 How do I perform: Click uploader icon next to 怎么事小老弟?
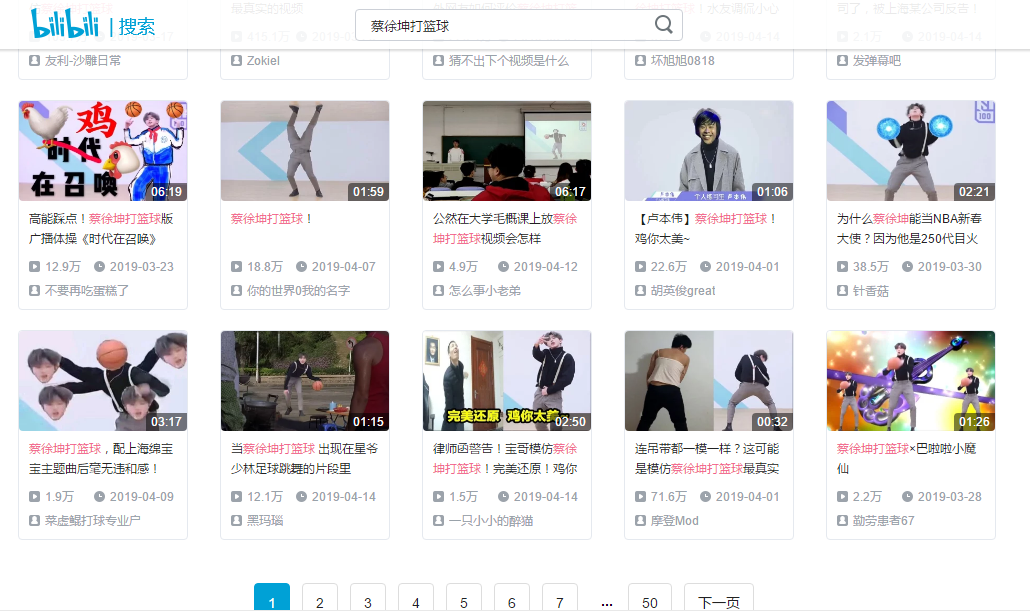tap(439, 290)
